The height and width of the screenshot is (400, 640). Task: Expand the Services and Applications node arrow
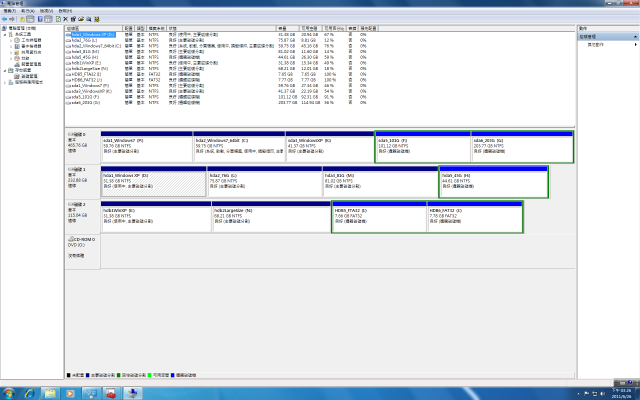pos(5,82)
